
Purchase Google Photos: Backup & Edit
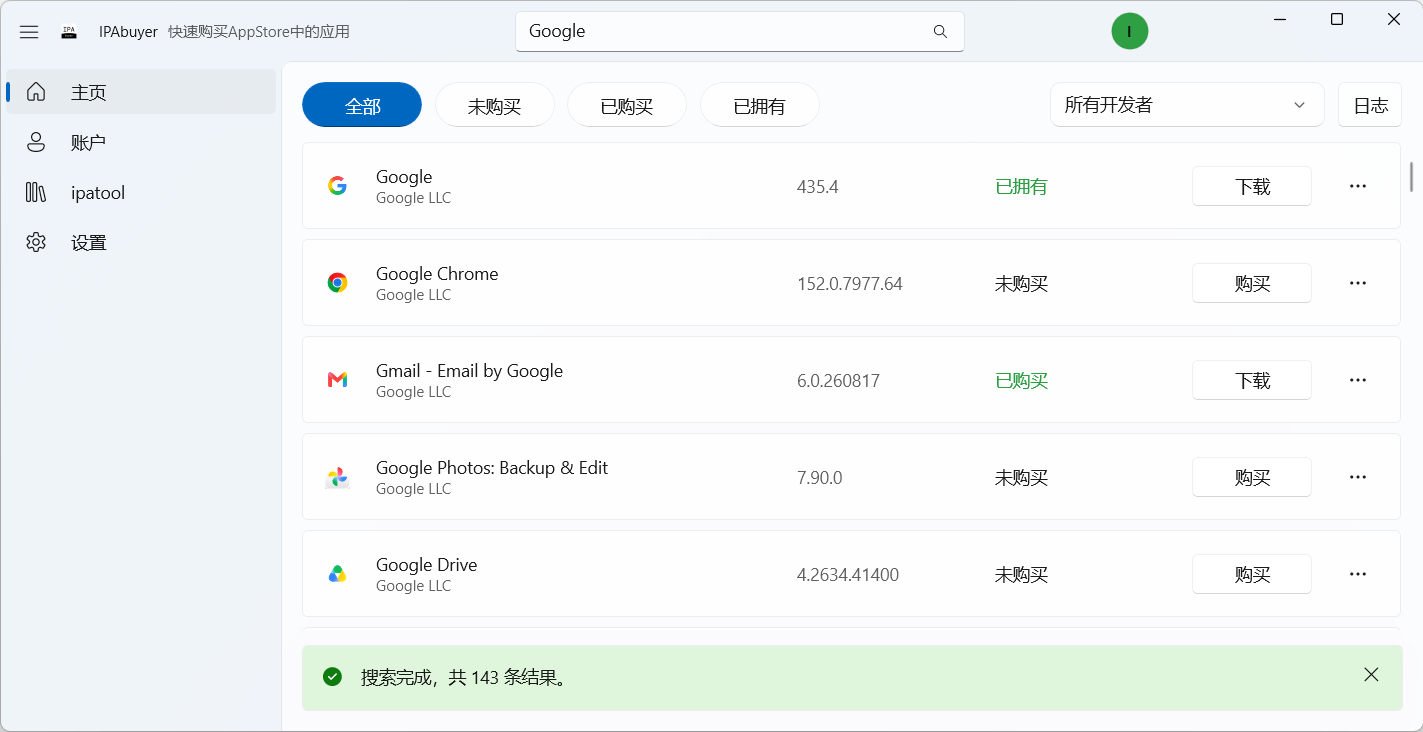(x=1252, y=477)
